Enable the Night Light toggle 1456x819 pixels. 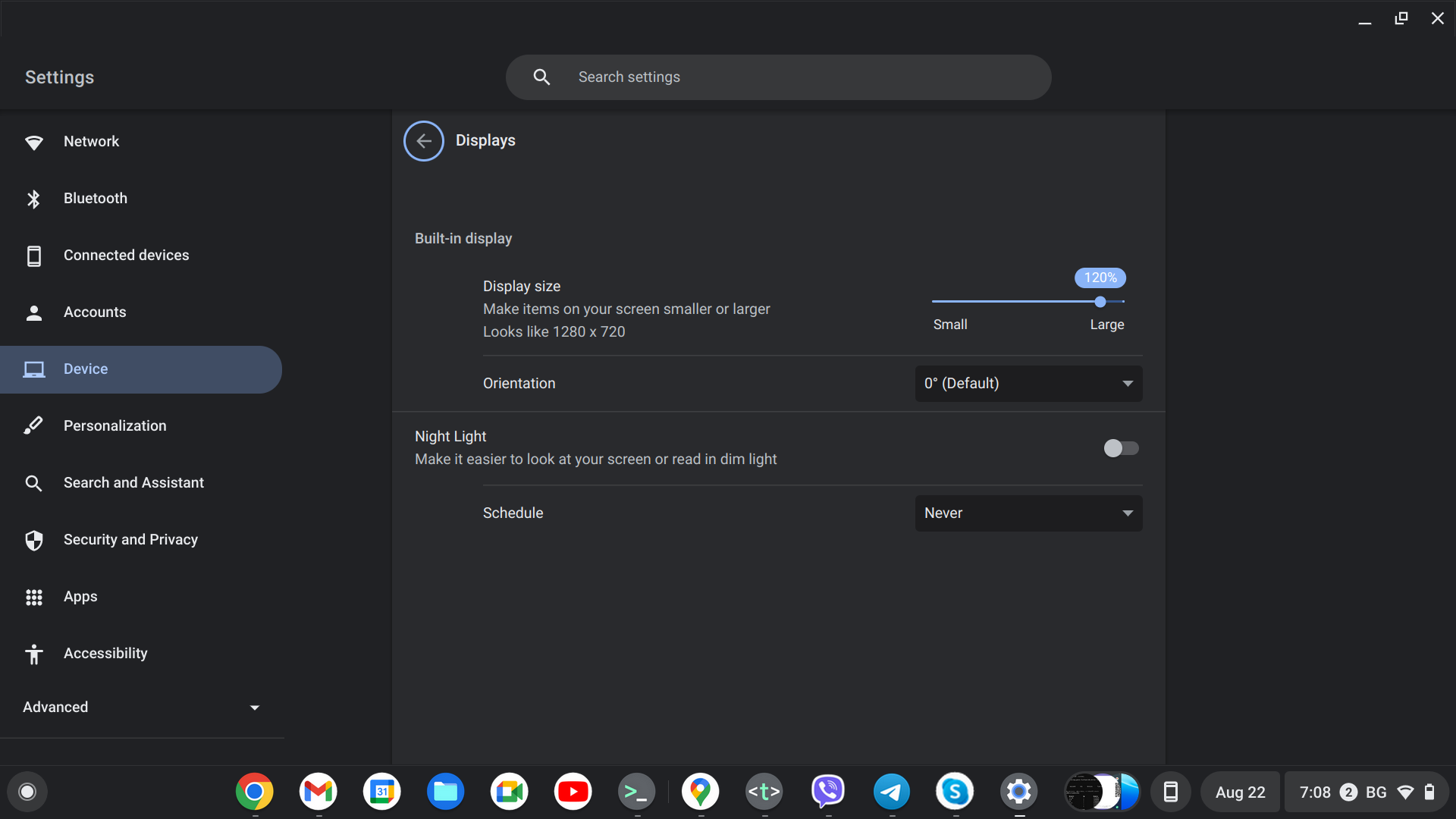pyautogui.click(x=1120, y=448)
